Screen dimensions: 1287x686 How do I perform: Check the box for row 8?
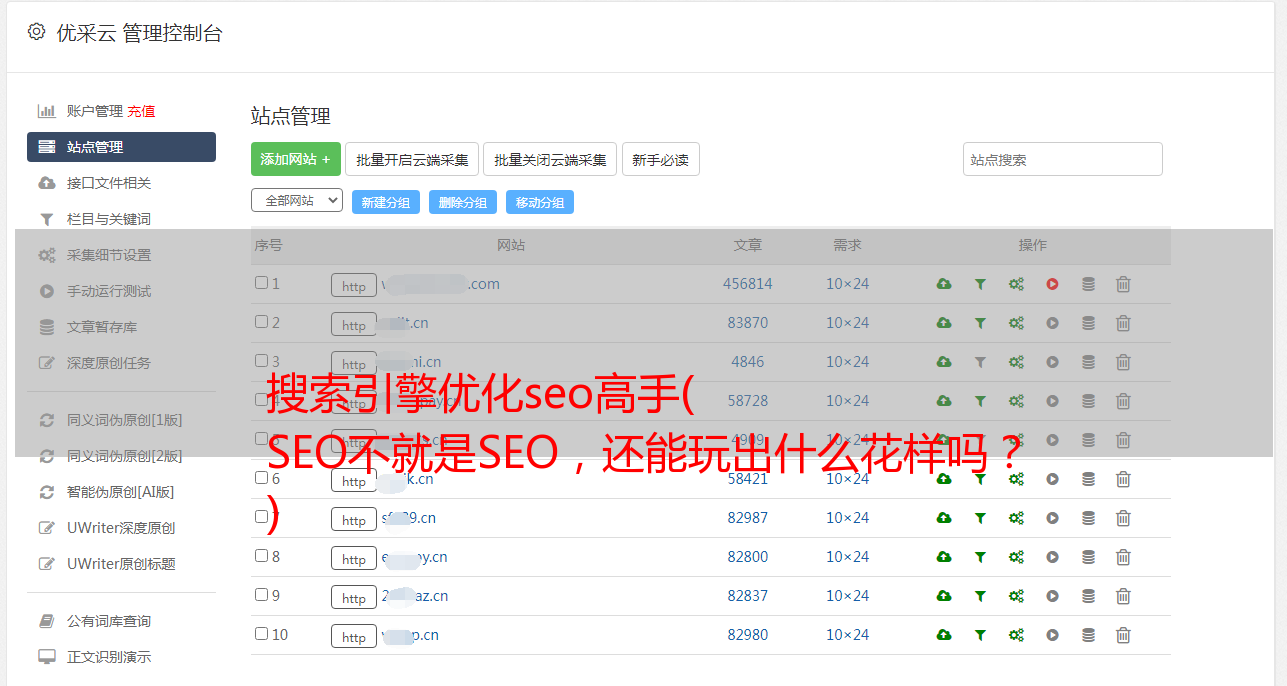(x=261, y=556)
